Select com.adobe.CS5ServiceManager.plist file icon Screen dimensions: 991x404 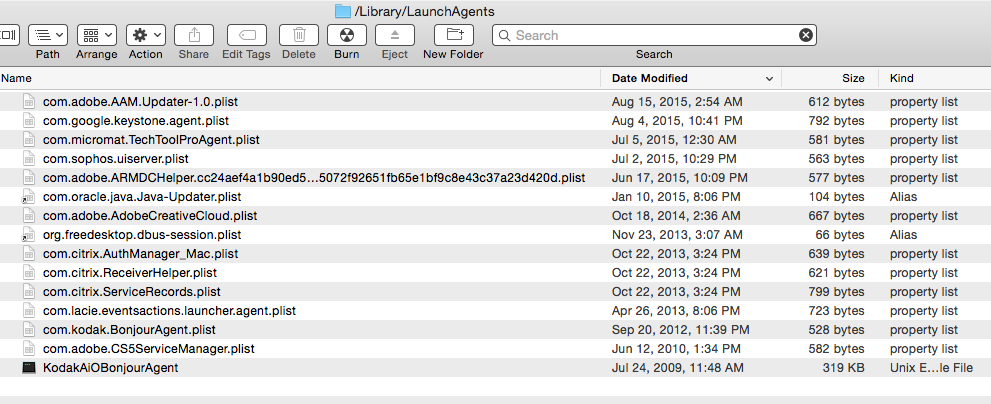pos(29,348)
